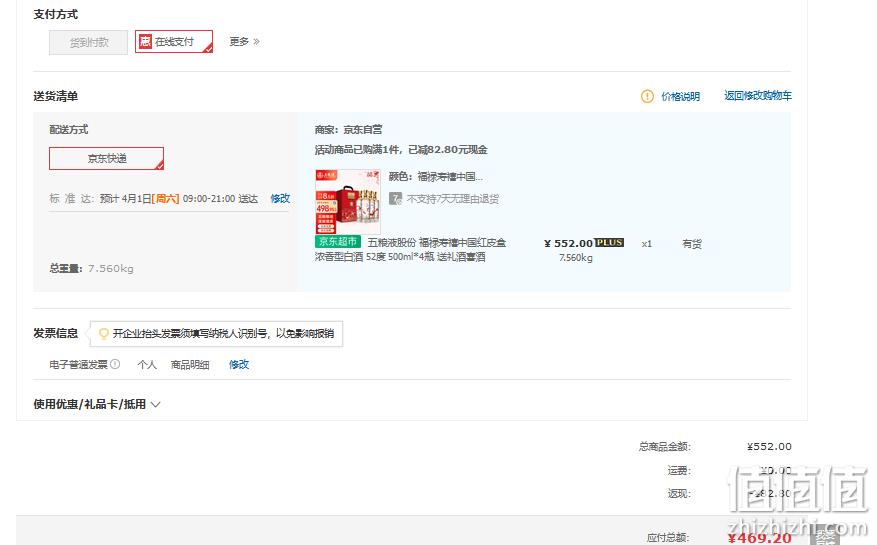
Task: Click the 活动商品已购满1件 promotion text
Action: [401, 150]
